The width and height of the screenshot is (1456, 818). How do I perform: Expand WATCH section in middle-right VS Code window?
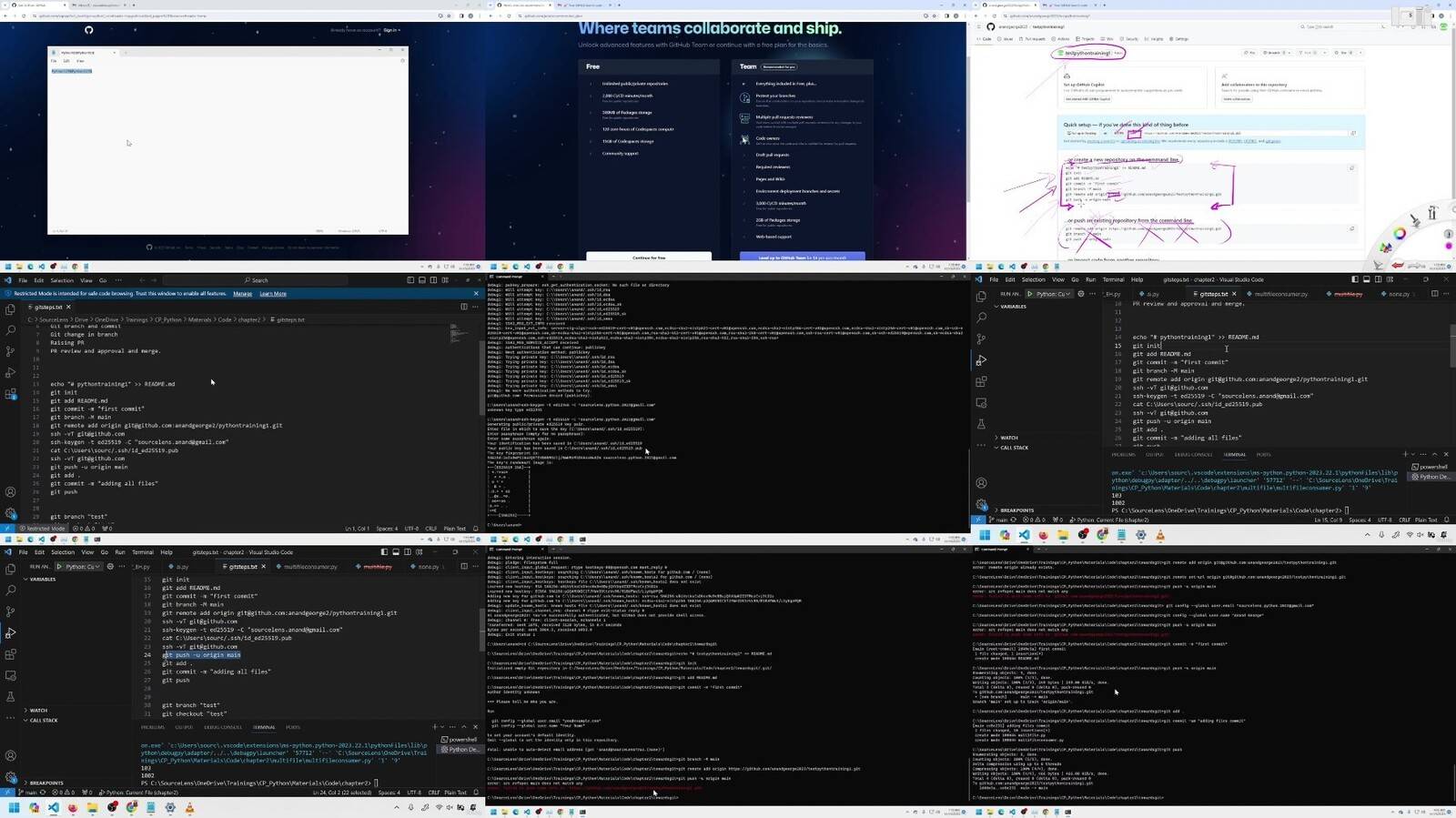[1007, 438]
